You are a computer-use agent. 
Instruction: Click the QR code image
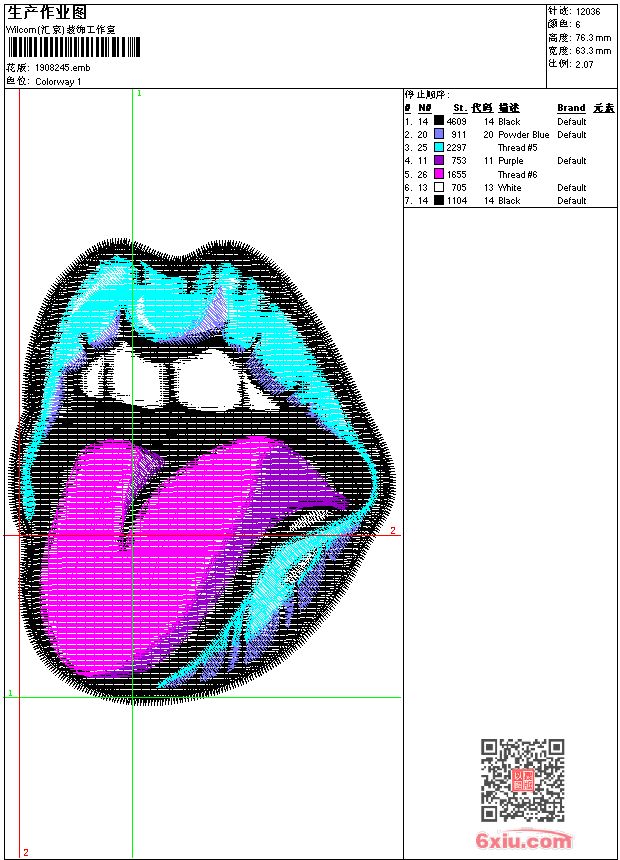tap(523, 780)
